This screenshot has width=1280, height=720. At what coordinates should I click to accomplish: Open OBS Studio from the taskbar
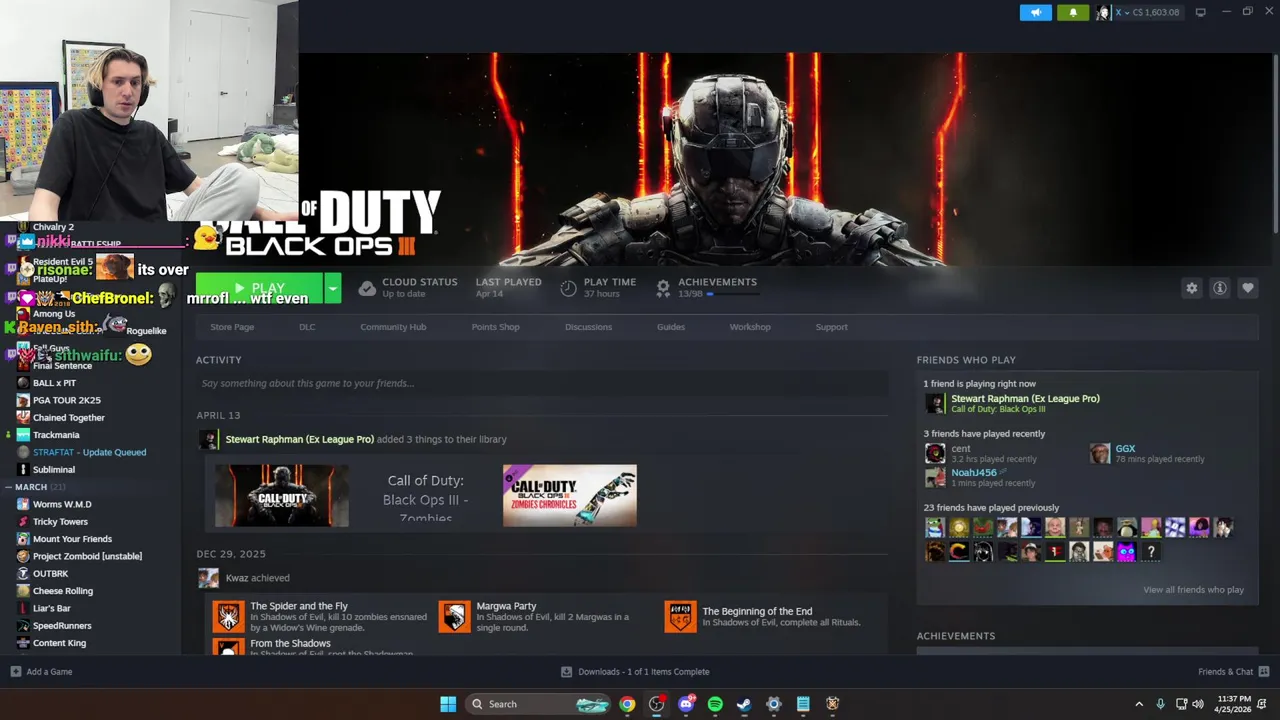click(656, 704)
